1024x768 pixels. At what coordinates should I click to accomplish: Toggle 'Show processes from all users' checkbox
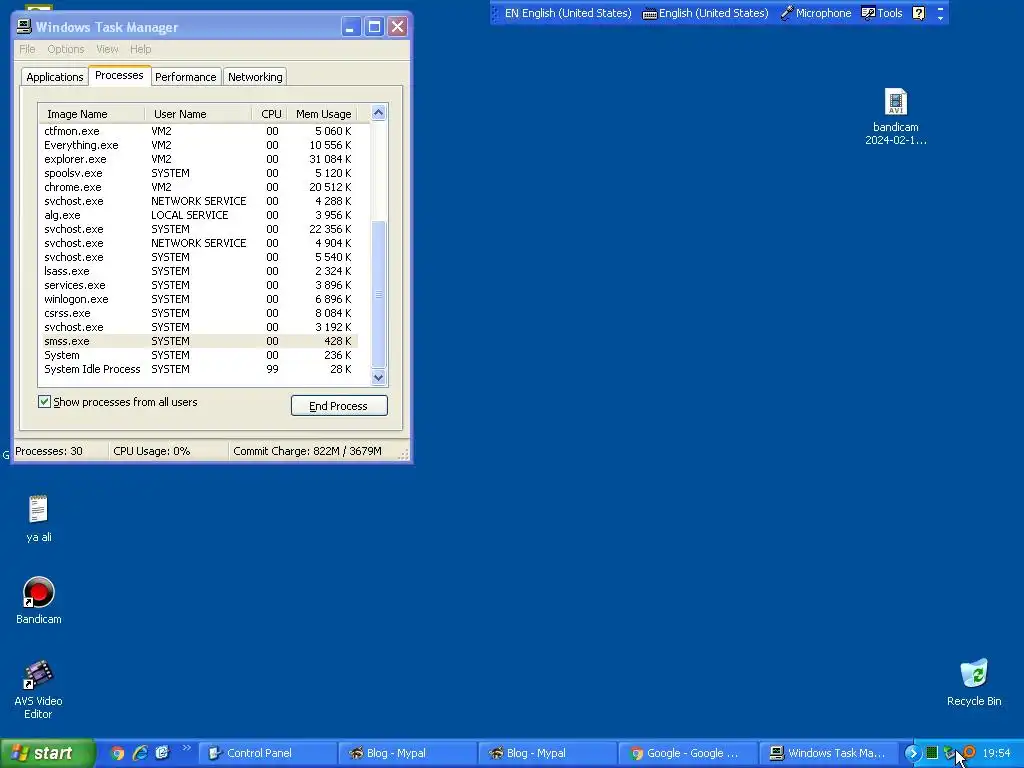tap(44, 402)
